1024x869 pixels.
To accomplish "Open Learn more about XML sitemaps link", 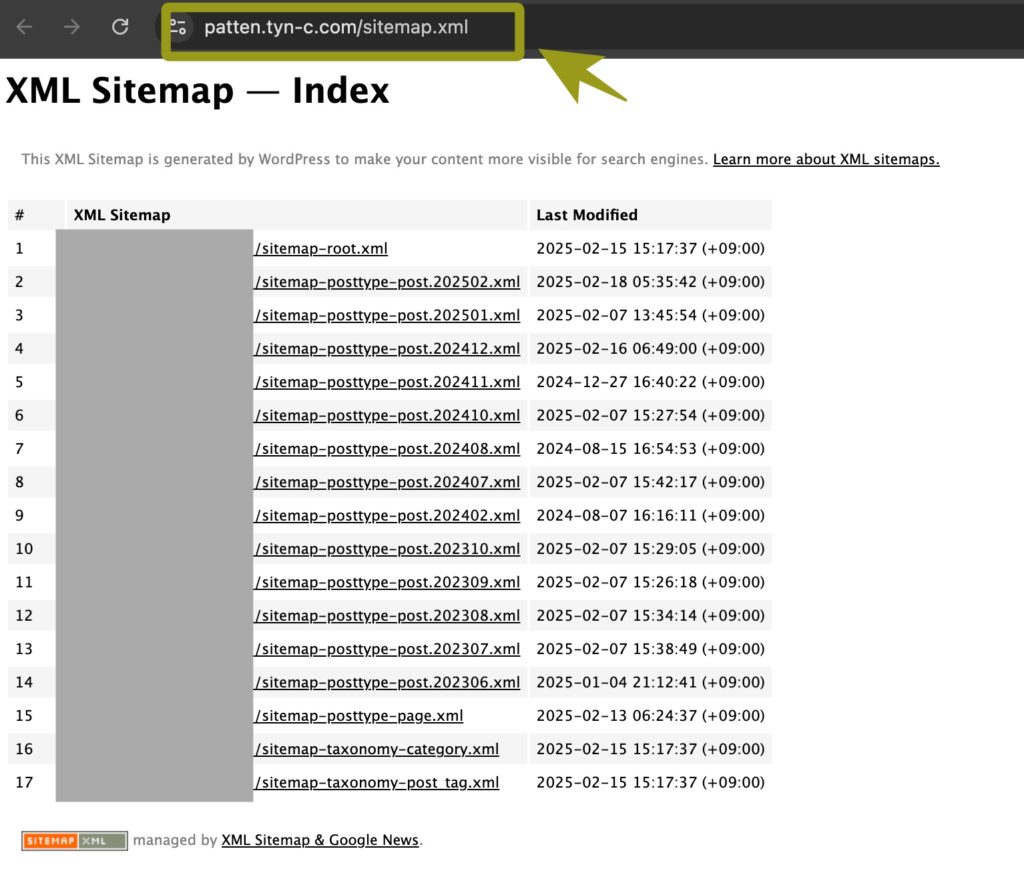I will [825, 159].
